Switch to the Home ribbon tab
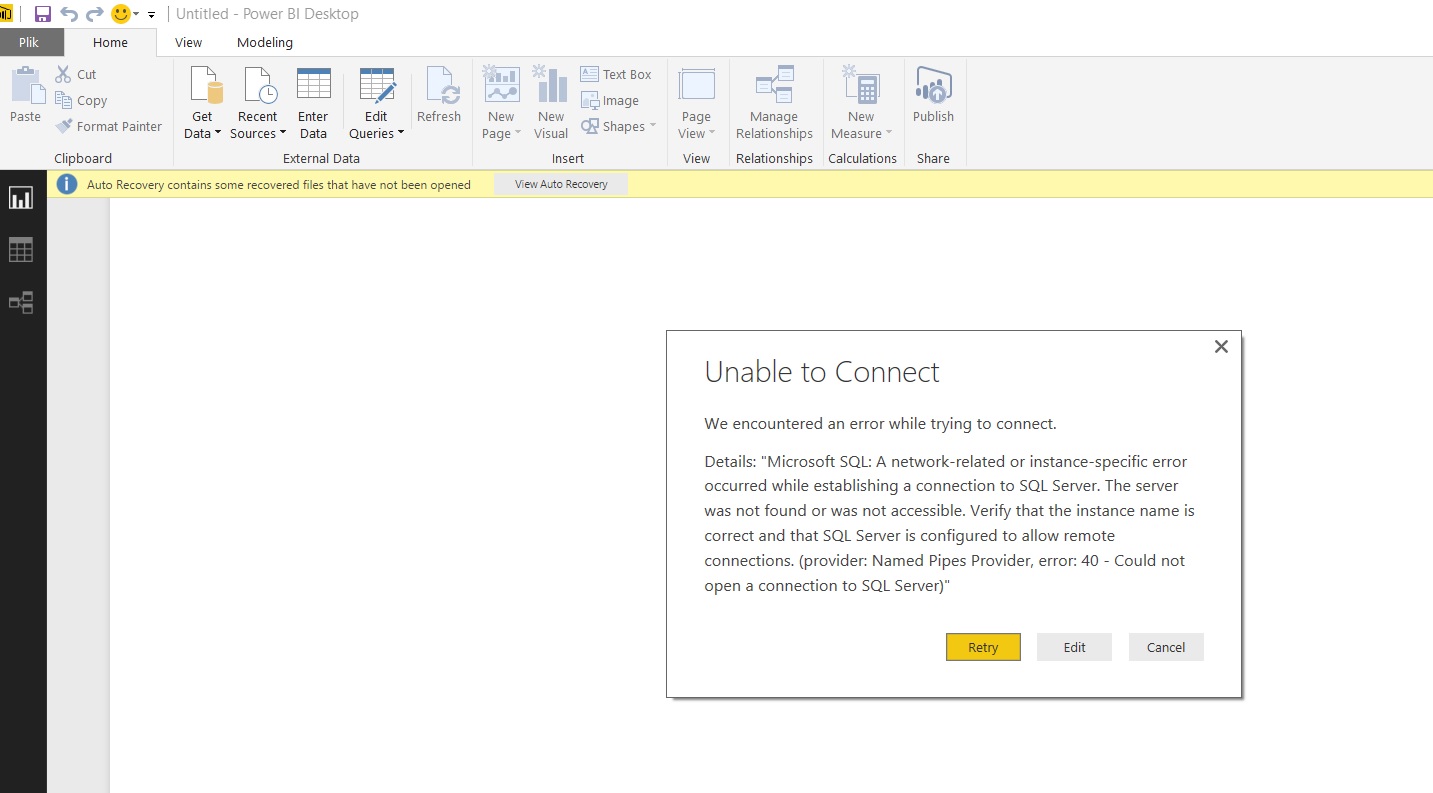This screenshot has height=793, width=1433. [x=110, y=42]
